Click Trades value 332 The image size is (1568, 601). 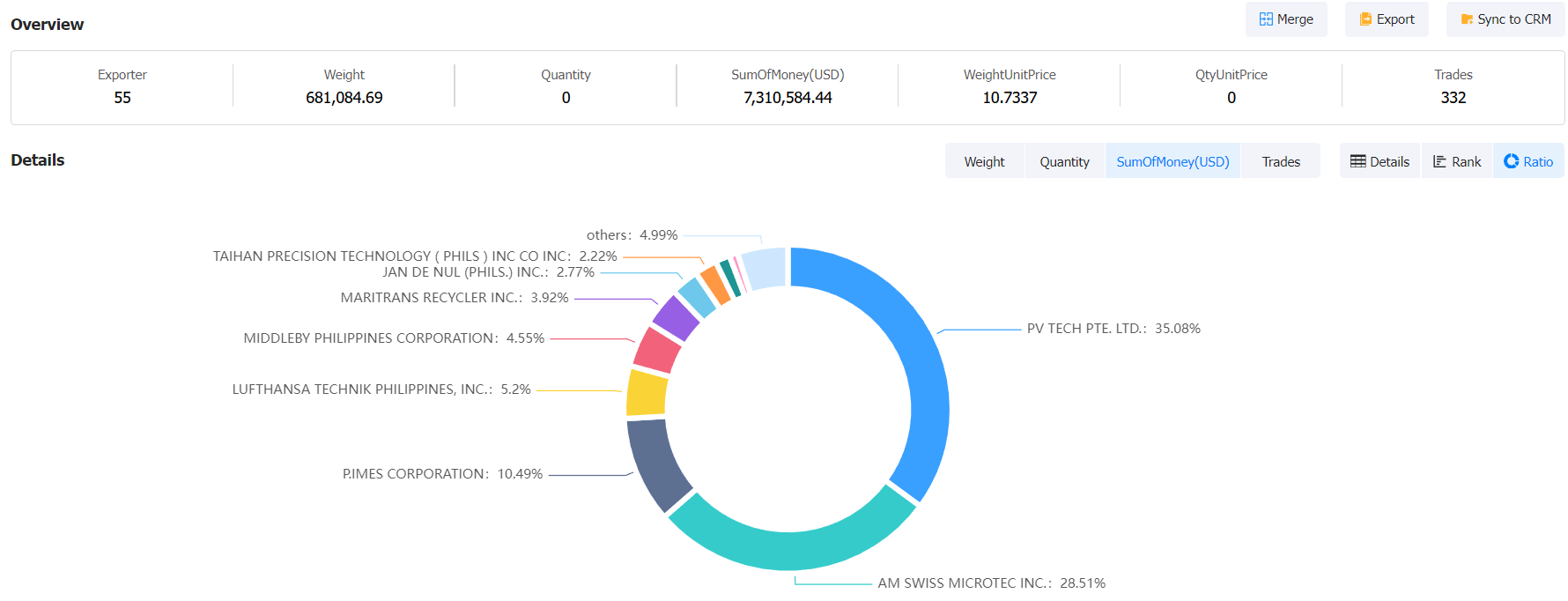pos(1453,98)
